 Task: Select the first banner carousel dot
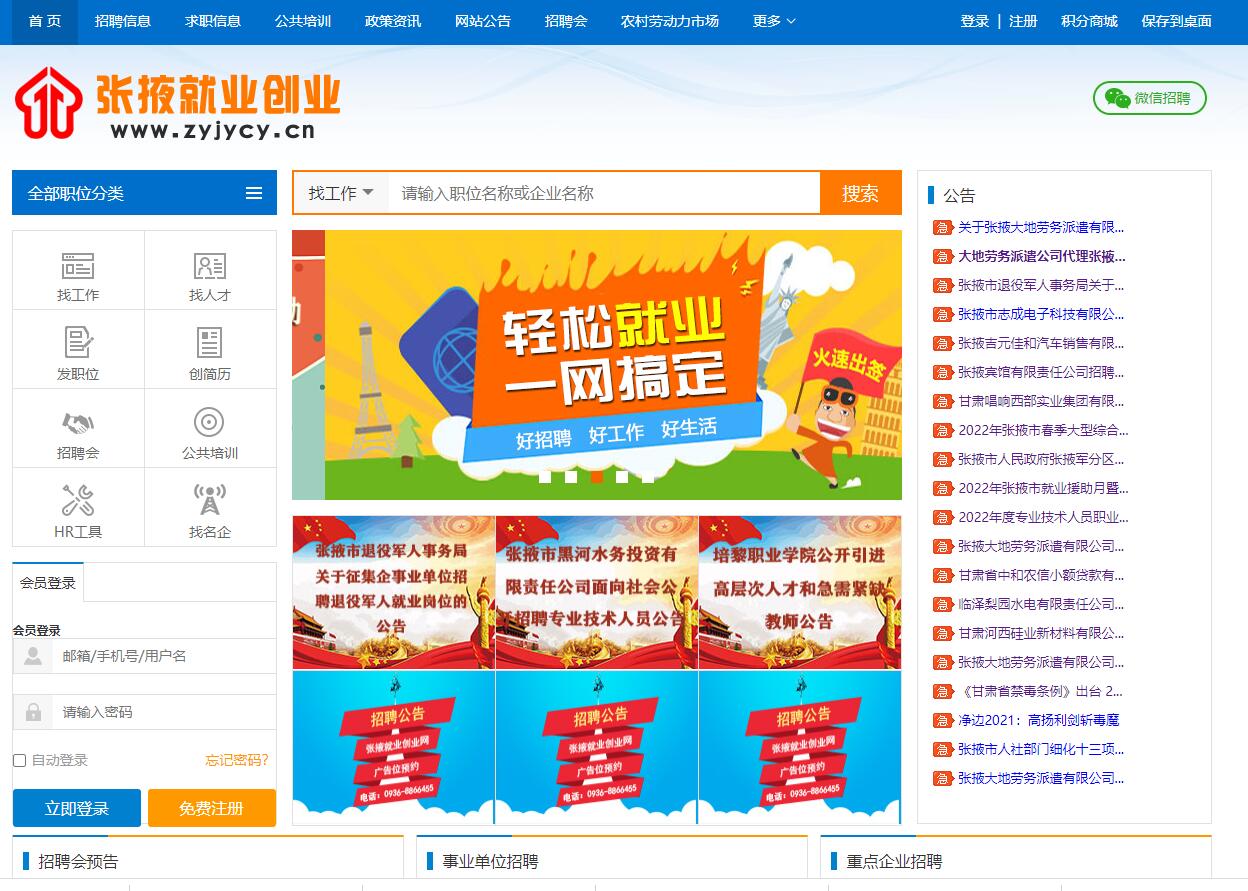click(545, 477)
